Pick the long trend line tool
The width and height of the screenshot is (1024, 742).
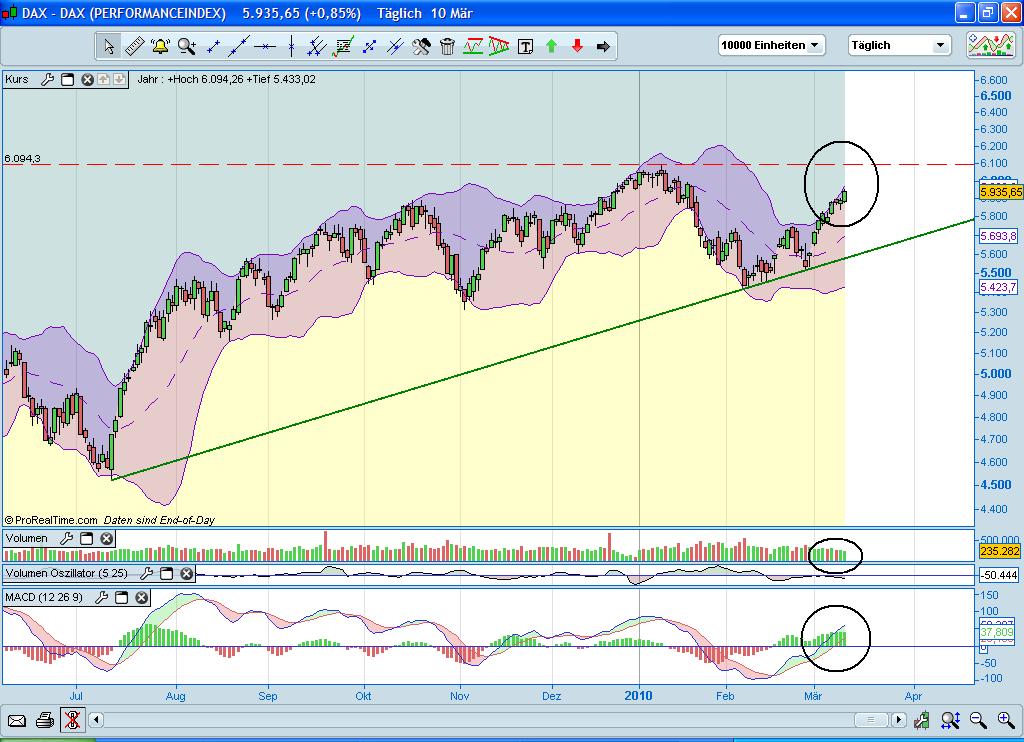tap(238, 46)
